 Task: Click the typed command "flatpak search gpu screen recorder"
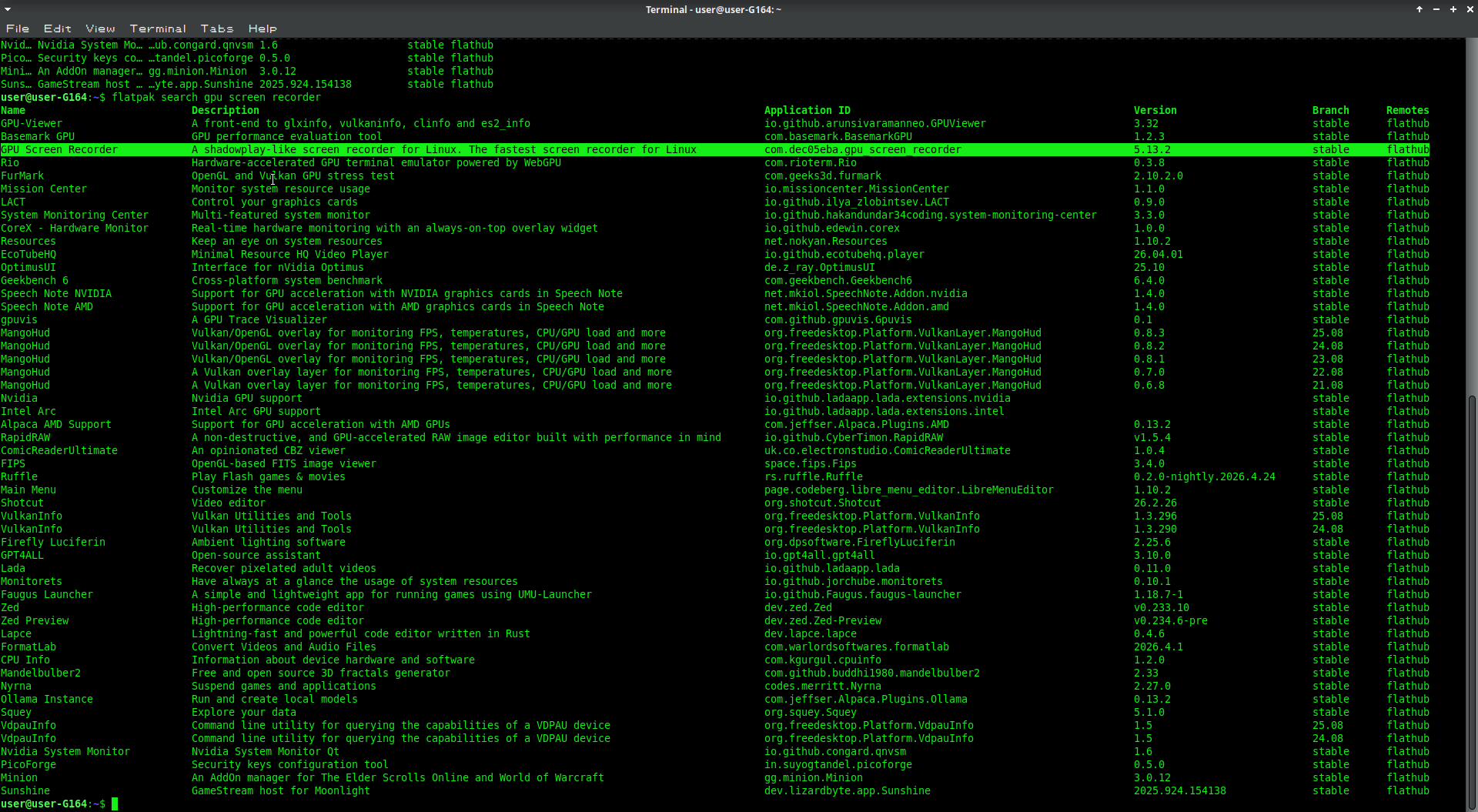(x=216, y=98)
